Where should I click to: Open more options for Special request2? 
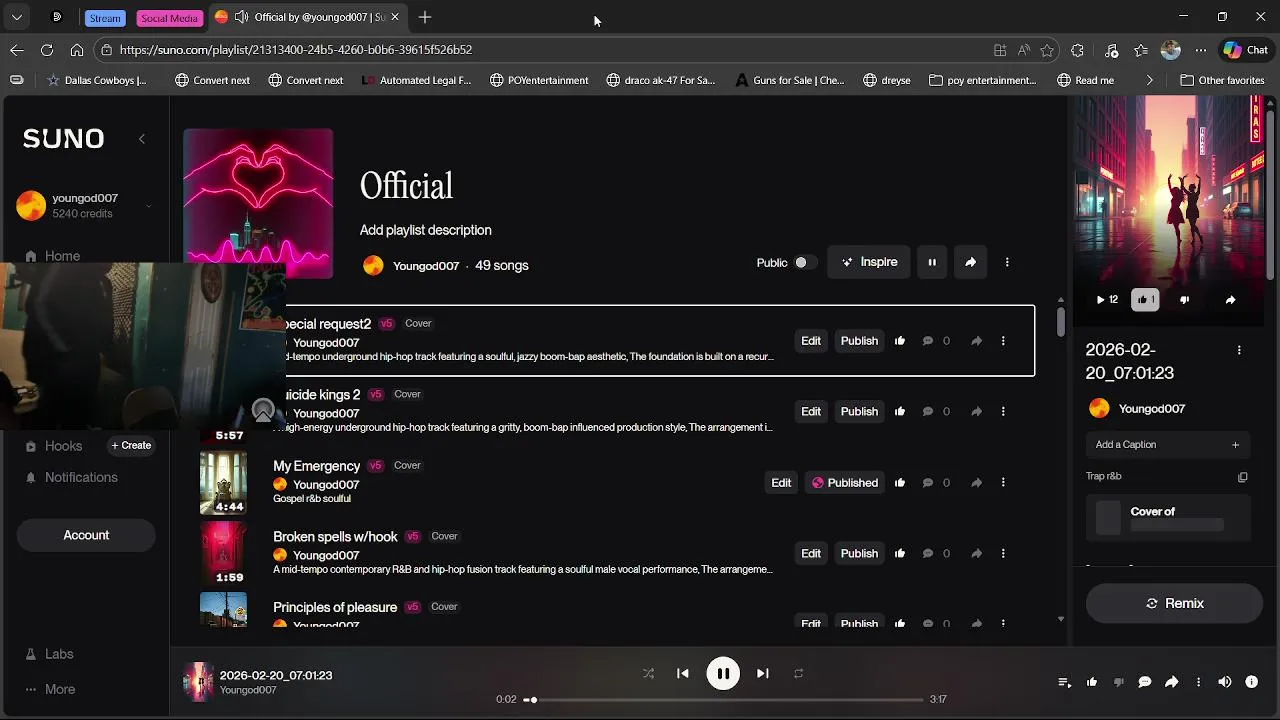point(1003,341)
